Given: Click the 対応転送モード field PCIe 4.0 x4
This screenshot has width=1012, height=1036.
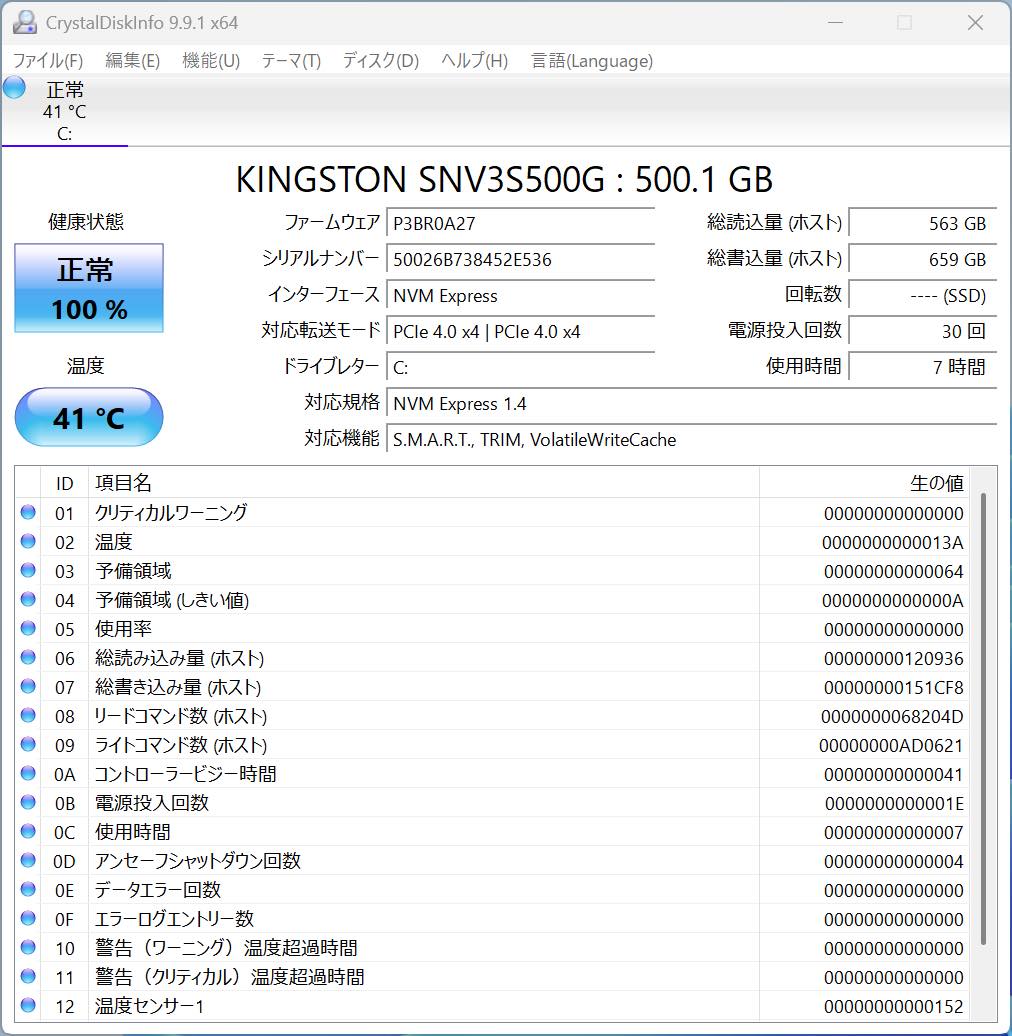Looking at the screenshot, I should (521, 331).
